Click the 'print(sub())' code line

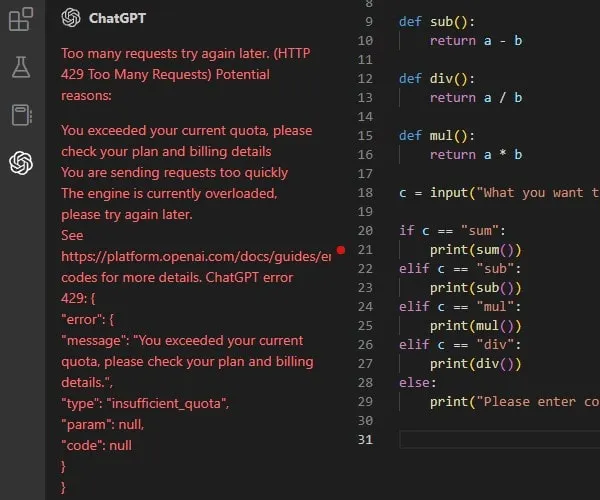(x=476, y=288)
